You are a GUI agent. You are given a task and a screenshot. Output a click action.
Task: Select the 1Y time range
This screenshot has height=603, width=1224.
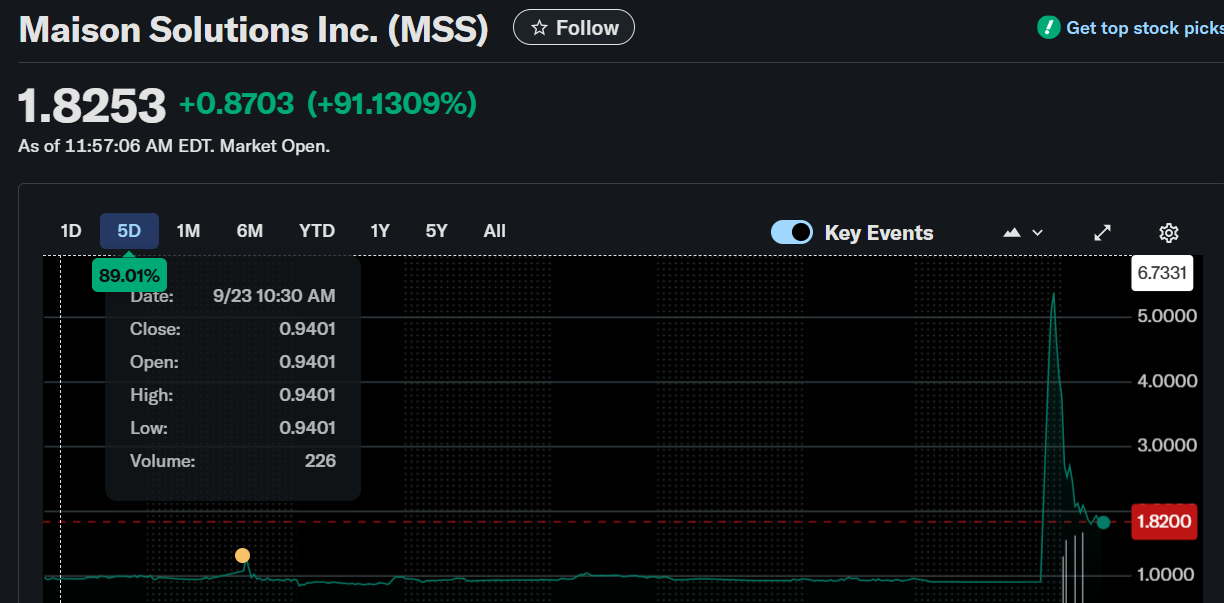coord(380,231)
